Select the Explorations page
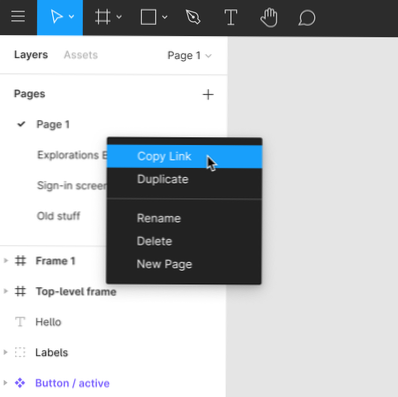The image size is (398, 397). (72, 155)
